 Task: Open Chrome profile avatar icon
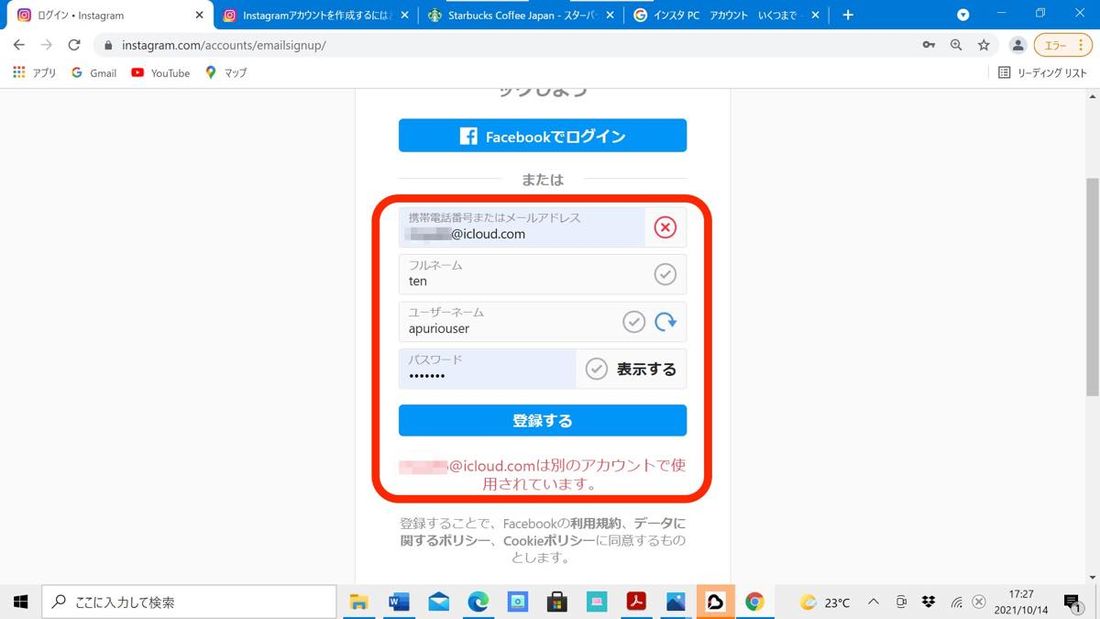pos(1017,45)
